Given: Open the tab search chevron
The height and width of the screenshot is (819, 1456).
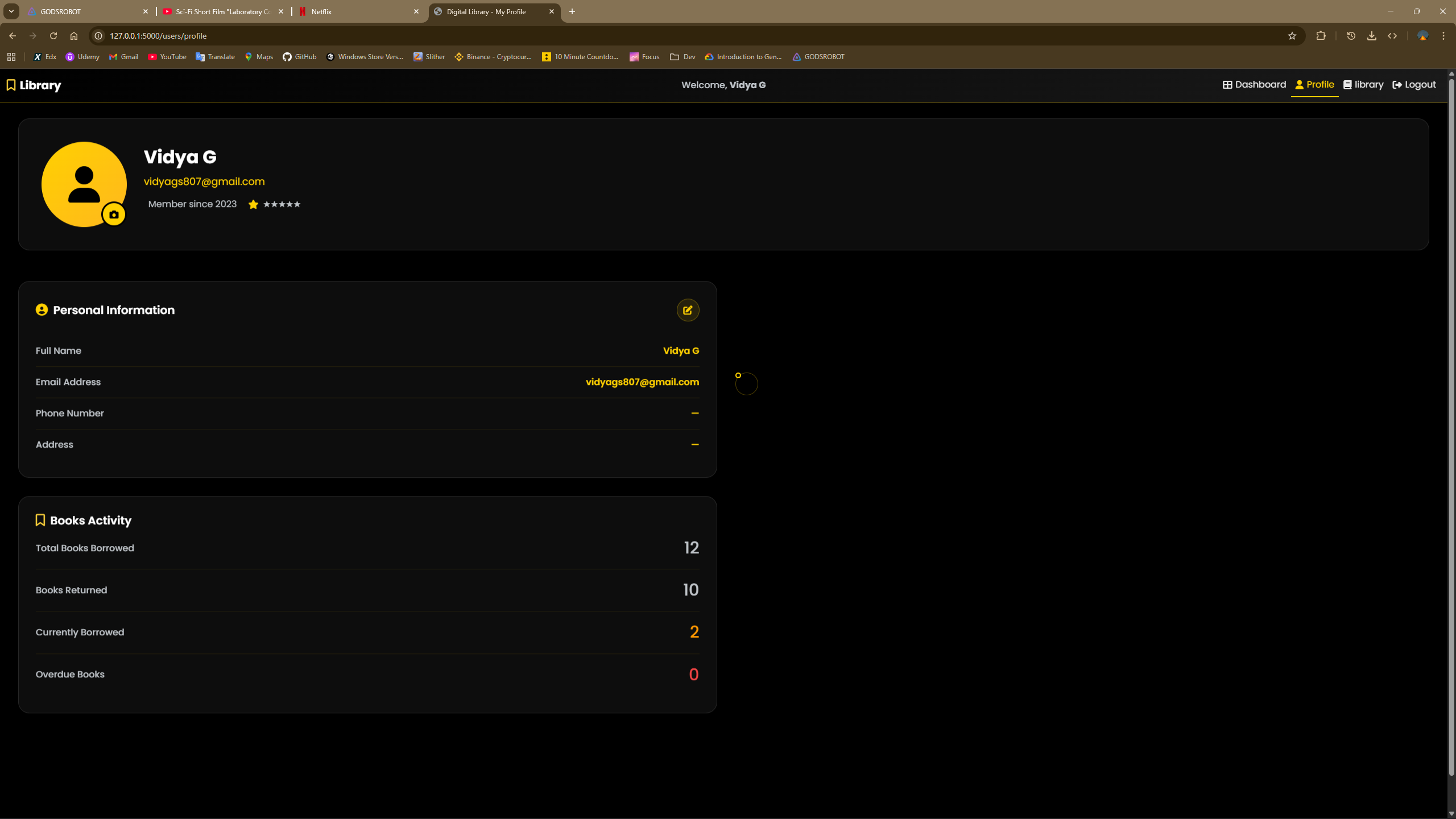Looking at the screenshot, I should coord(11,11).
